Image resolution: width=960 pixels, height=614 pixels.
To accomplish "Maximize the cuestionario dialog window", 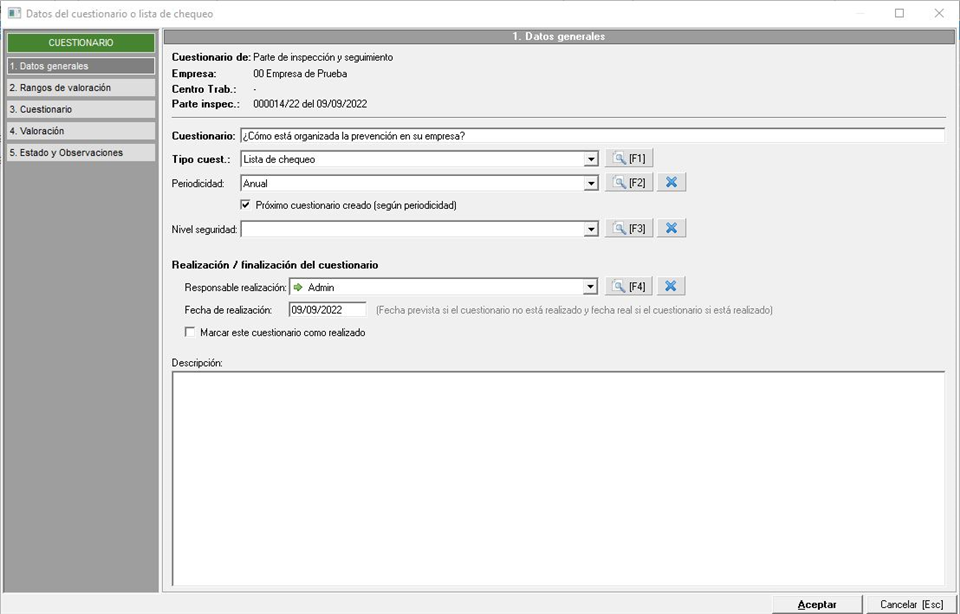I will [x=899, y=13].
